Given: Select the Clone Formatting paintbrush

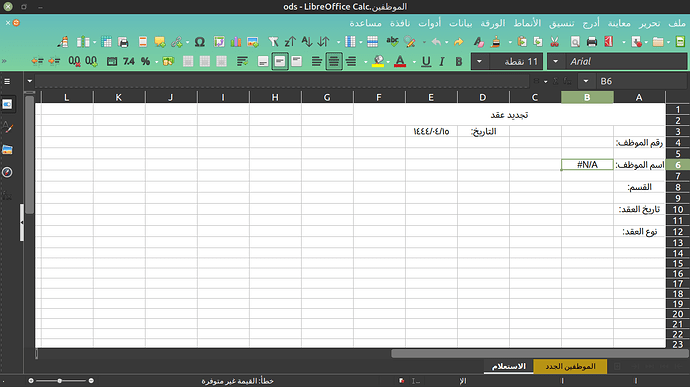Looking at the screenshot, I should (x=496, y=42).
